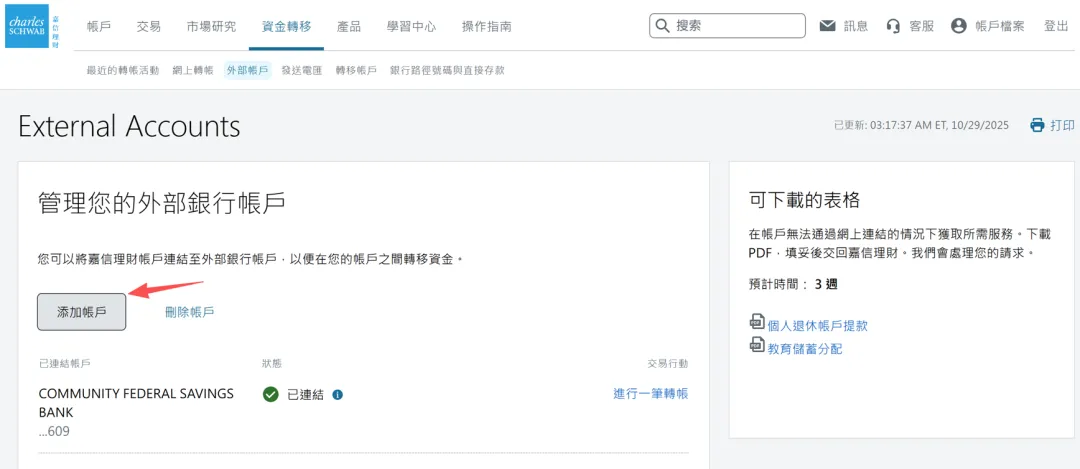Go to 最近的轉帳活動 subtab
Viewport: 1080px width, 469px height.
[x=123, y=70]
